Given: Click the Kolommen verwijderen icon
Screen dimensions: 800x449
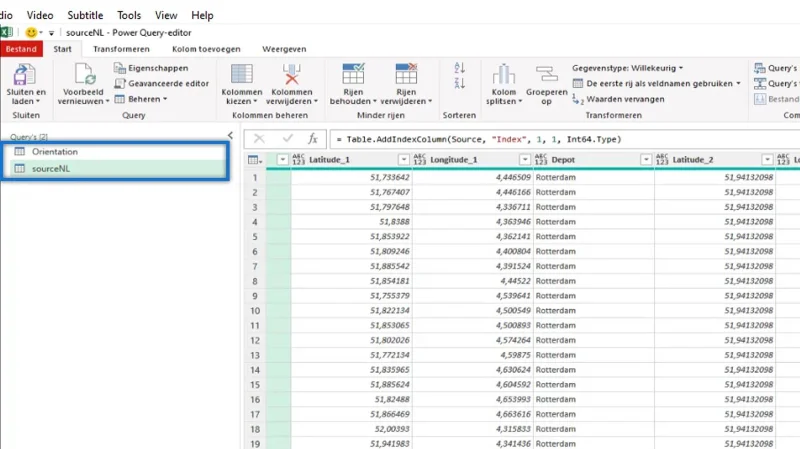Looking at the screenshot, I should (291, 74).
